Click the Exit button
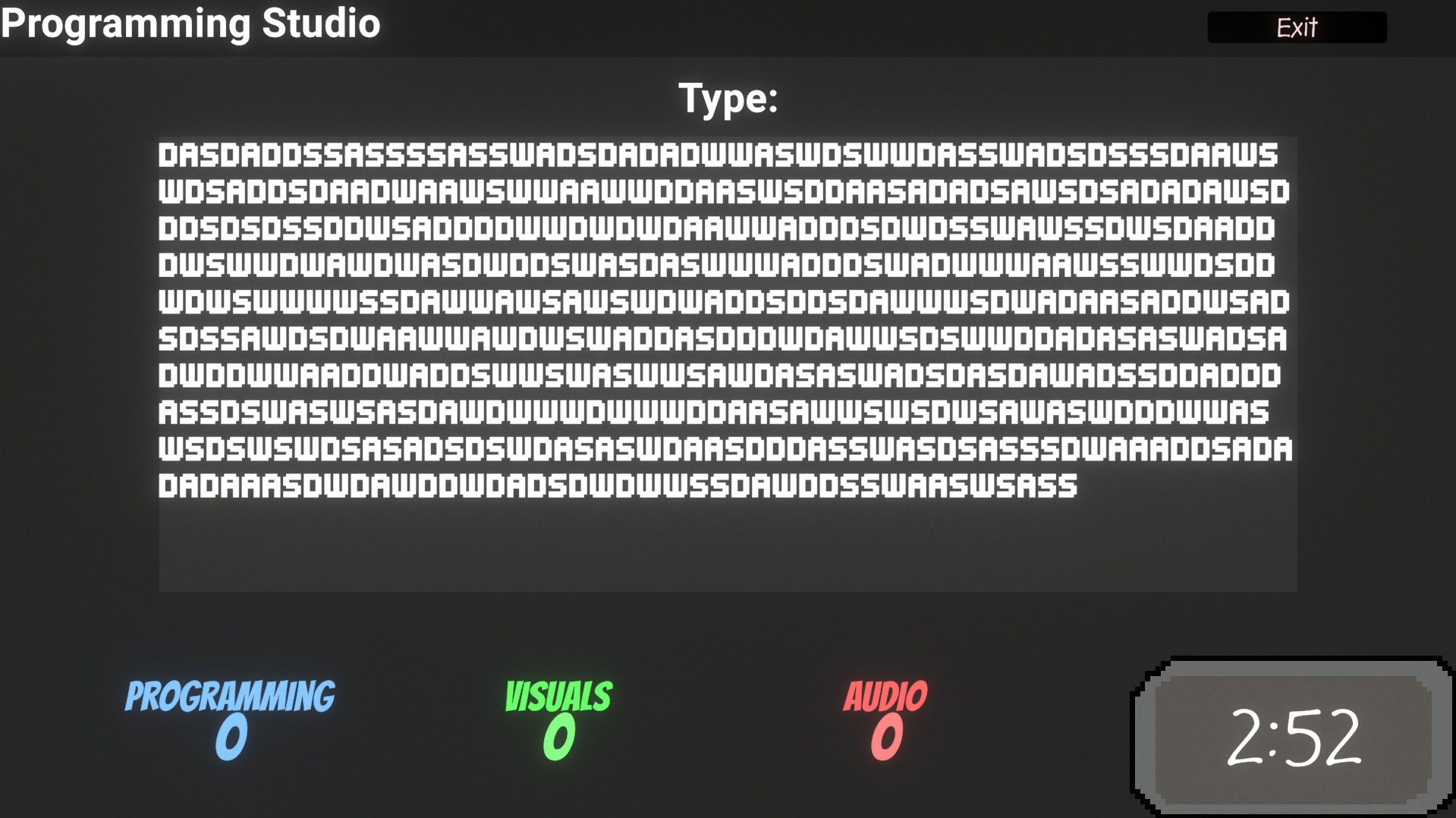Screen dimensions: 1456x818 click(1297, 27)
